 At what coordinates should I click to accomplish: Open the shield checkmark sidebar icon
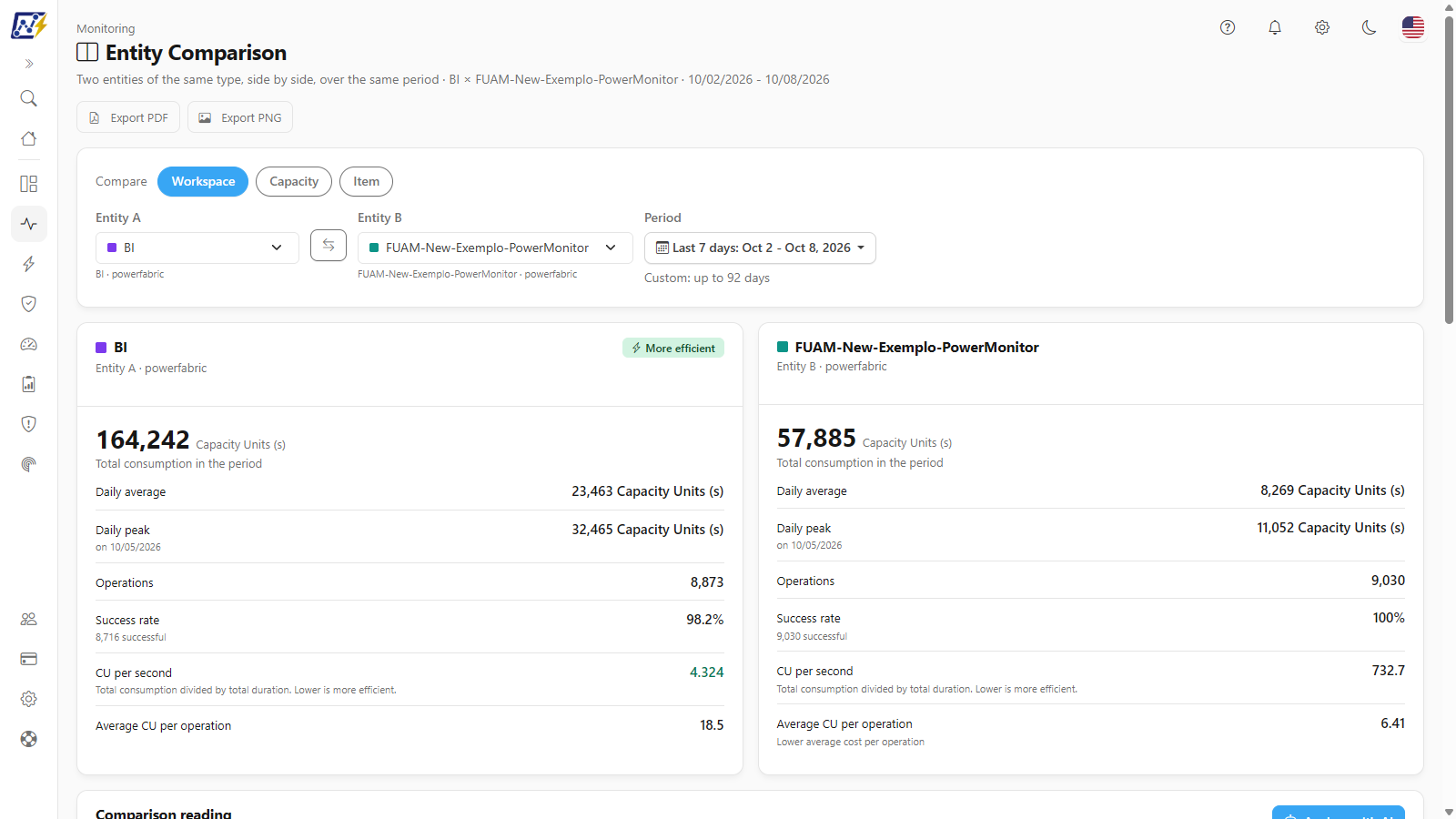coord(29,304)
